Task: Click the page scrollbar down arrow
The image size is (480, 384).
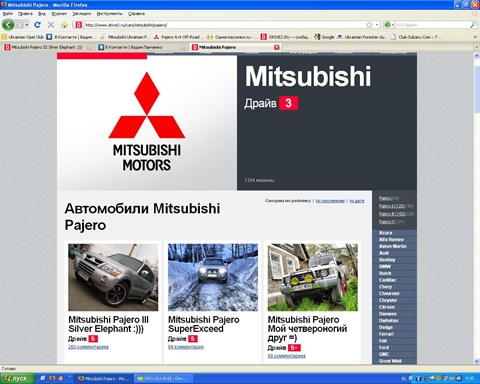Action: click(x=476, y=361)
